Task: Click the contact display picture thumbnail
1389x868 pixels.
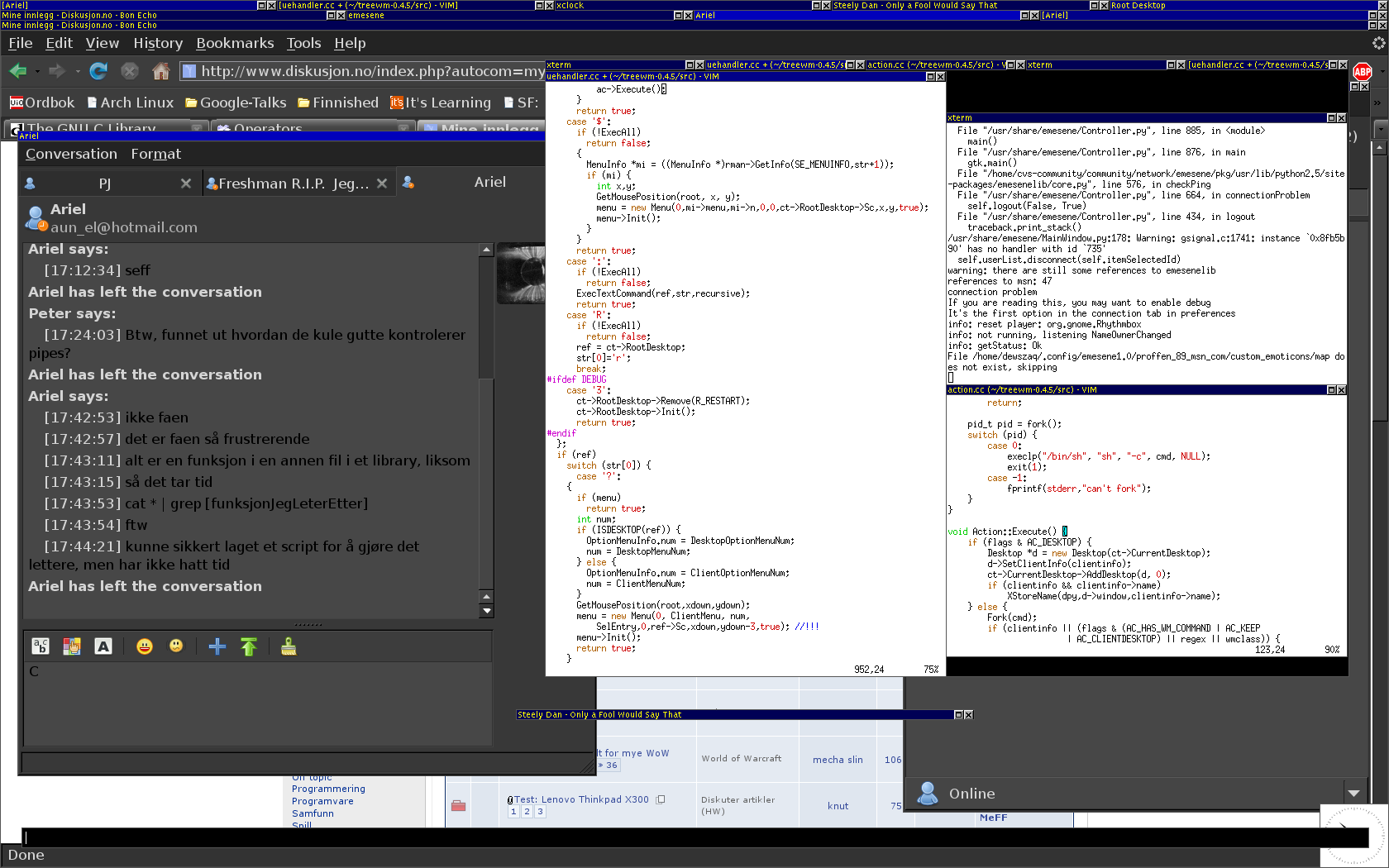Action: 521,274
